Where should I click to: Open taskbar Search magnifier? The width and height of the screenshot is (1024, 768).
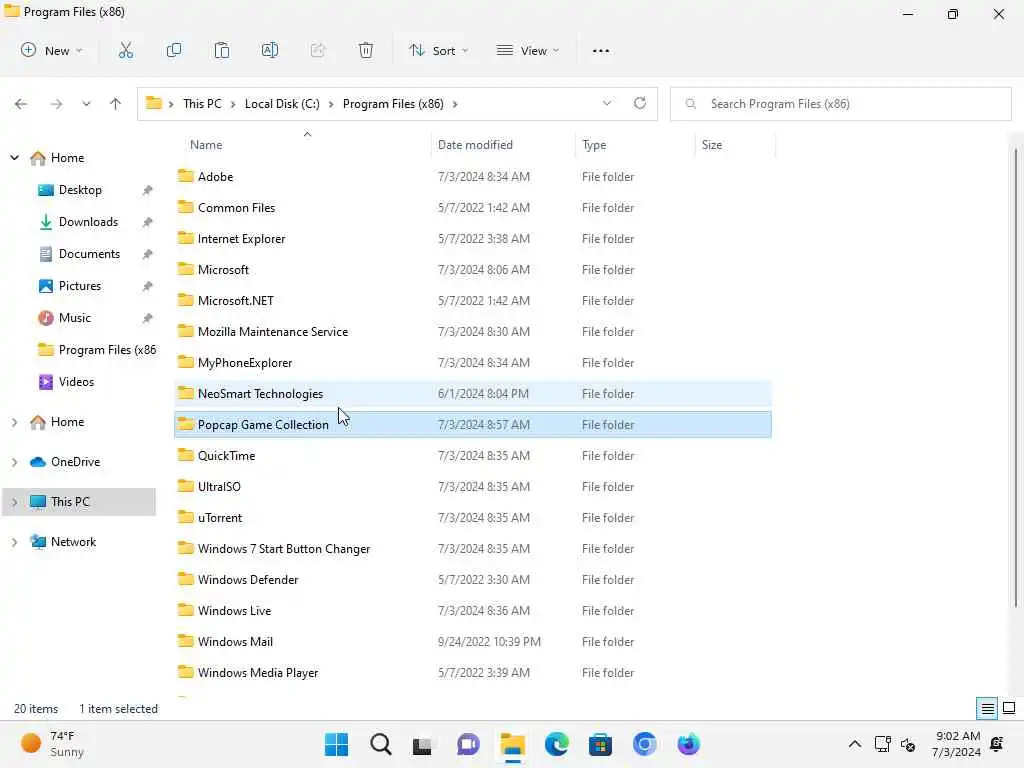pos(381,744)
